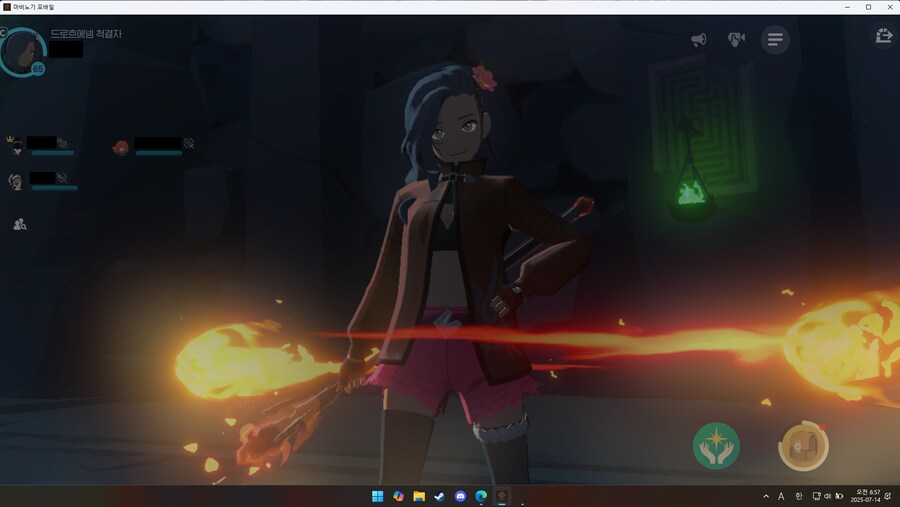
Task: Open the backpack inventory button
Action: [803, 446]
